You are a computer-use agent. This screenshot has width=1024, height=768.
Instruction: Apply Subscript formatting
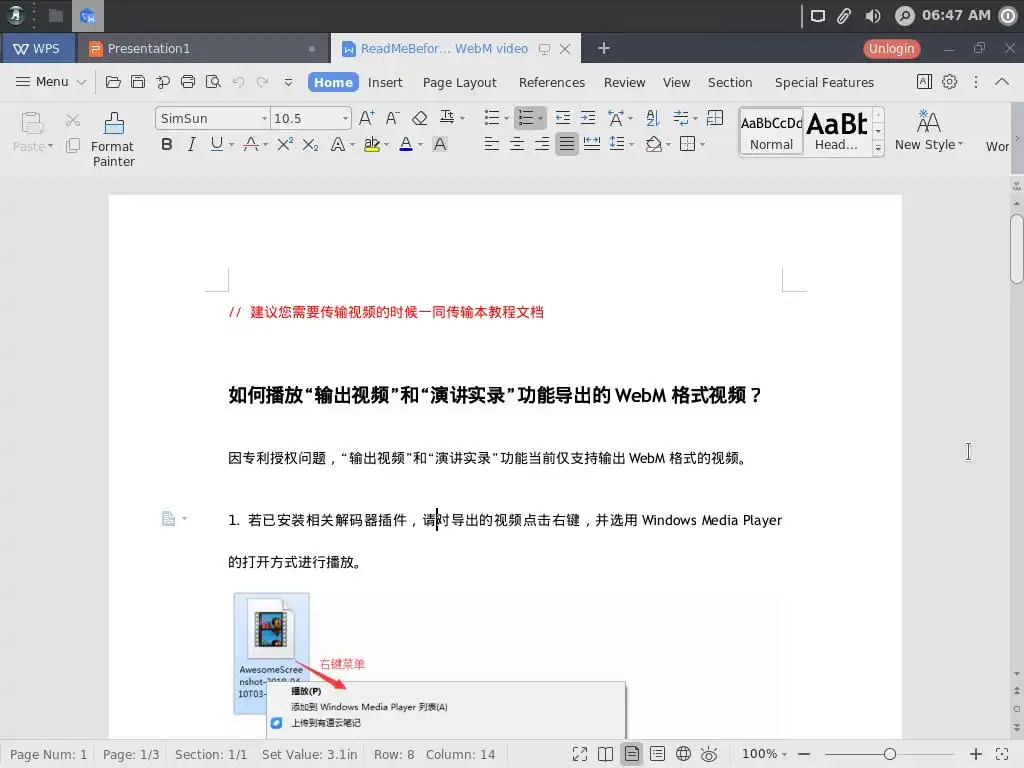(310, 144)
